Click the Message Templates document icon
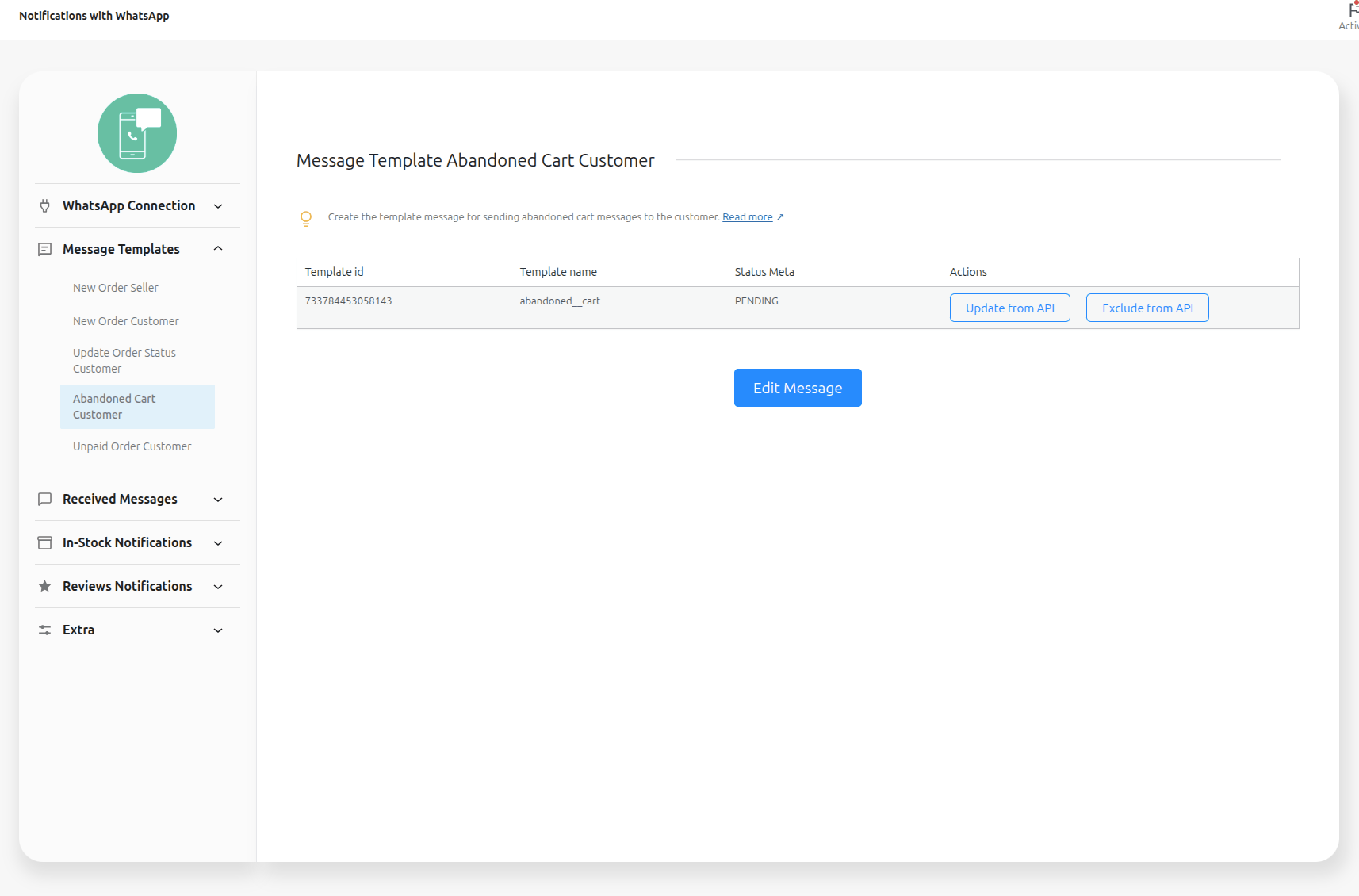Image resolution: width=1359 pixels, height=896 pixels. [x=45, y=250]
